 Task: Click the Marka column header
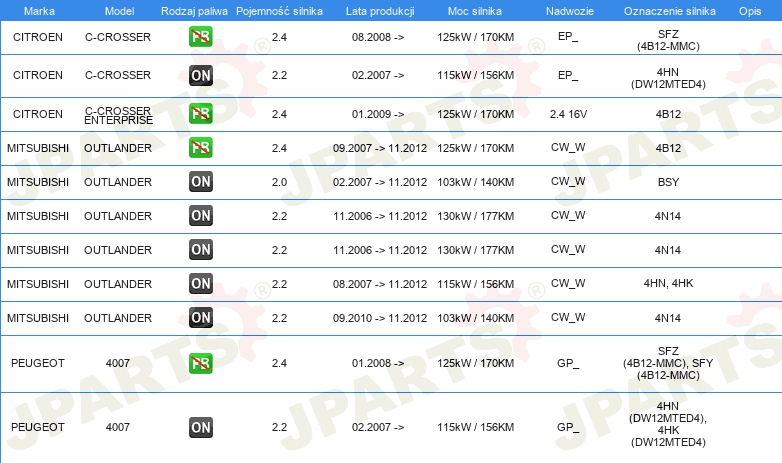(x=39, y=11)
